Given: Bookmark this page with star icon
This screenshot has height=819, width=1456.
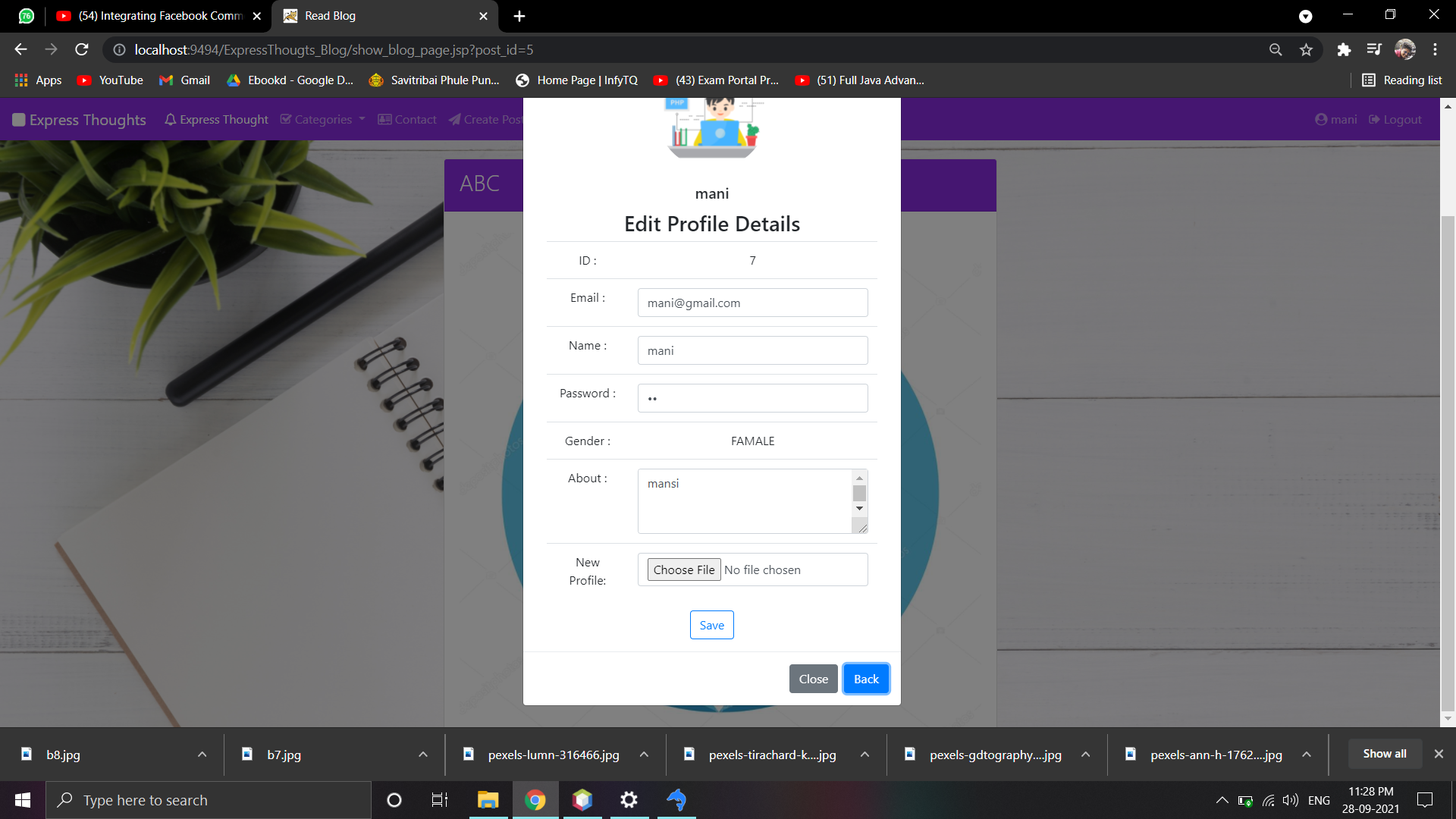Looking at the screenshot, I should pyautogui.click(x=1306, y=50).
